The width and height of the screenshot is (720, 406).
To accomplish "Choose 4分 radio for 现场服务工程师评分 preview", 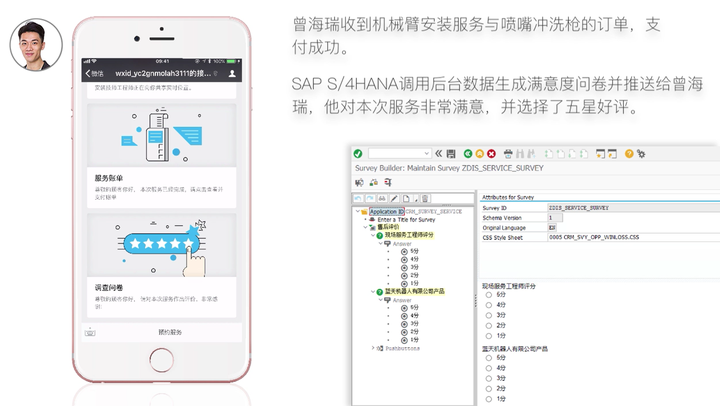I will (489, 305).
